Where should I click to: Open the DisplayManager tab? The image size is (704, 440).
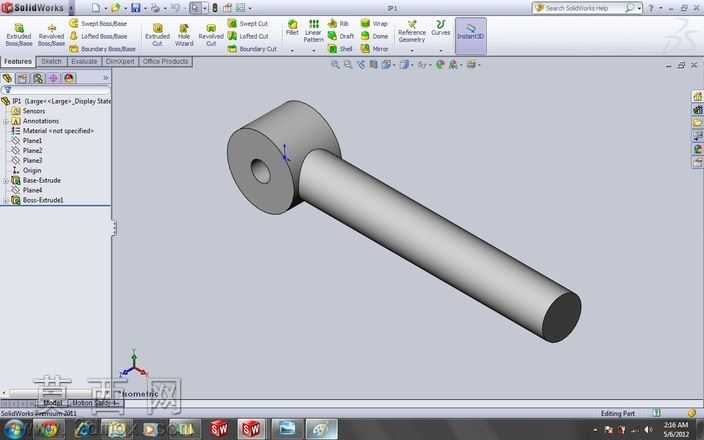coord(69,78)
